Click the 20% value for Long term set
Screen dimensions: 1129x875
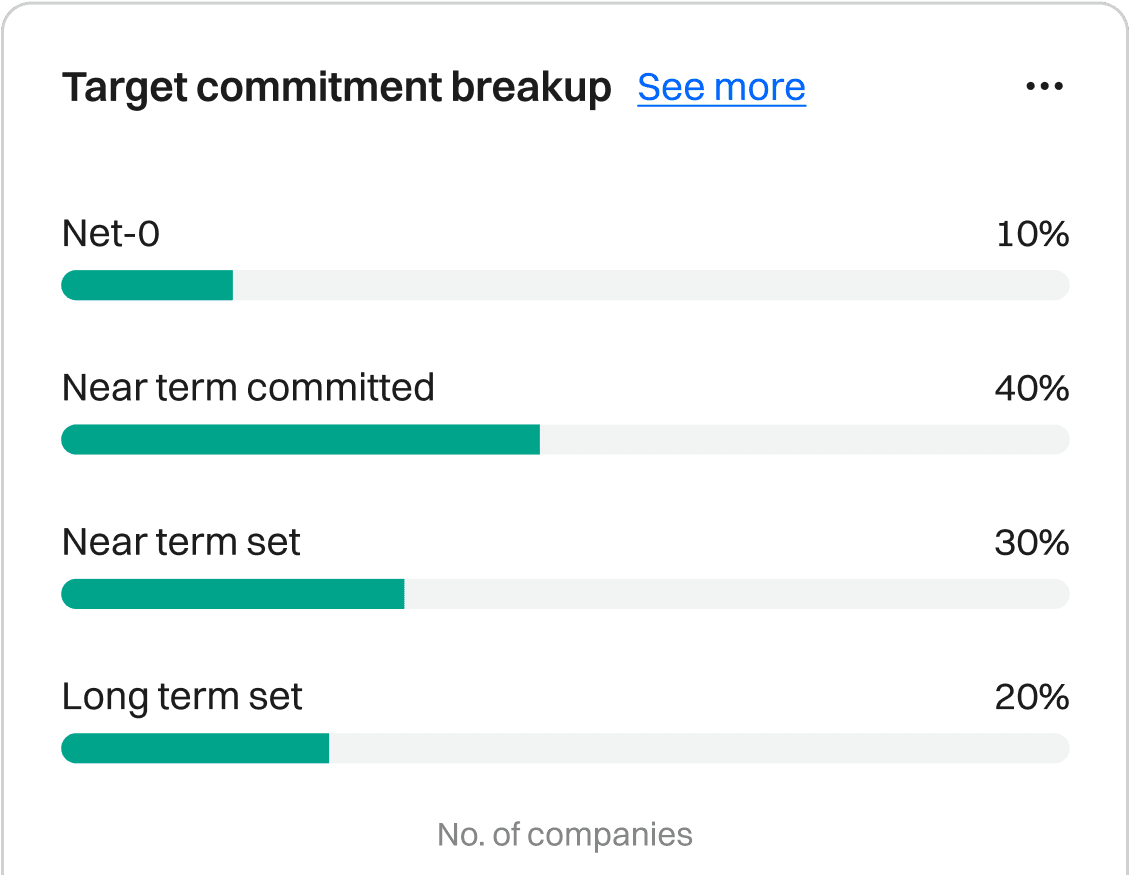click(1031, 697)
